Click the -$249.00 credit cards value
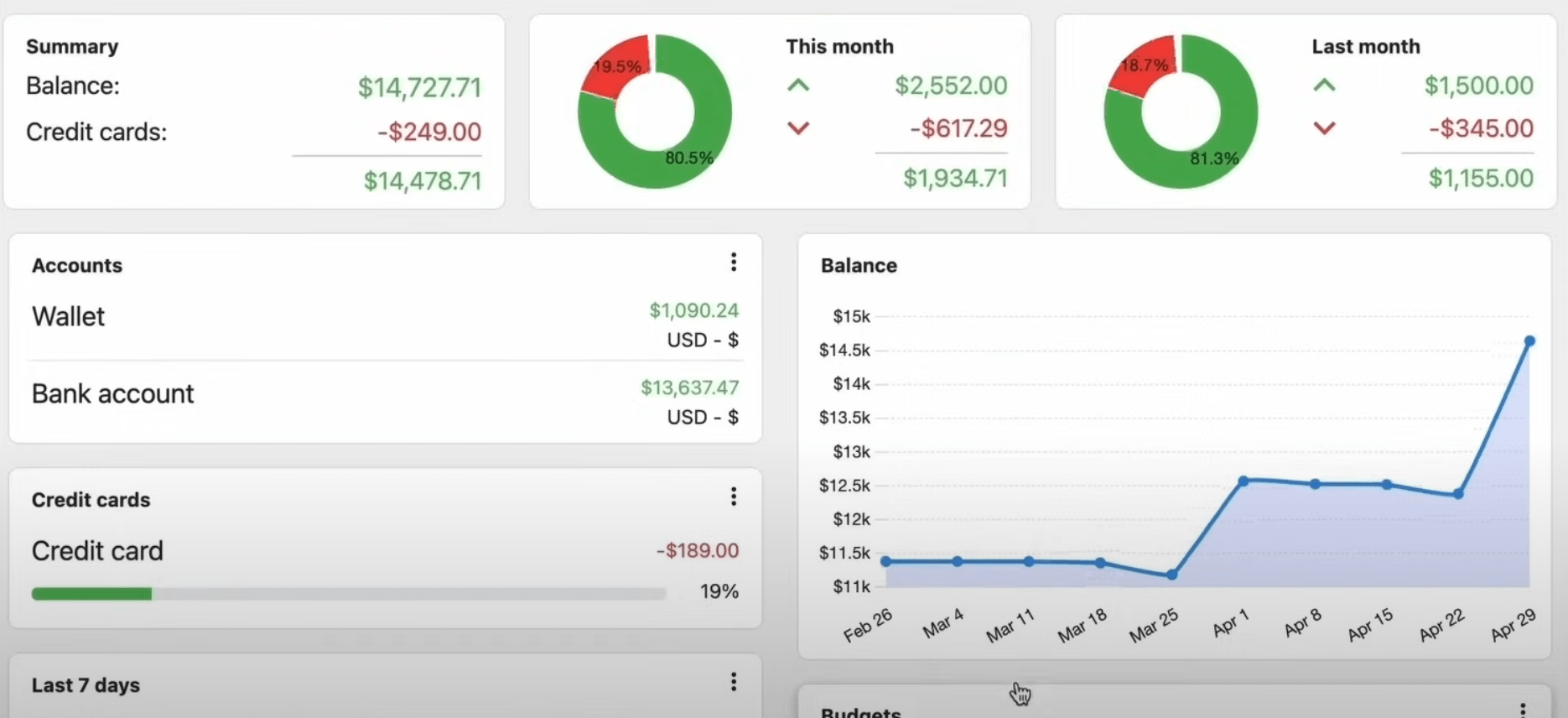This screenshot has width=1568, height=718. (429, 132)
